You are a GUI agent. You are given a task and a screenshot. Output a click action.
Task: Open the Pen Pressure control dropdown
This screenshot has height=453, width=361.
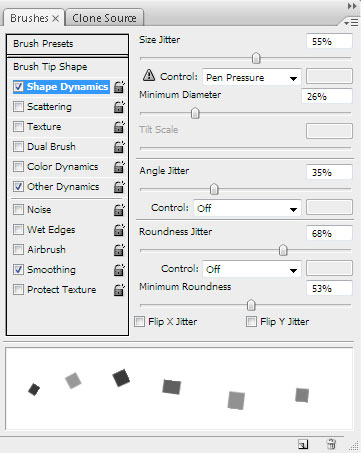tap(252, 77)
